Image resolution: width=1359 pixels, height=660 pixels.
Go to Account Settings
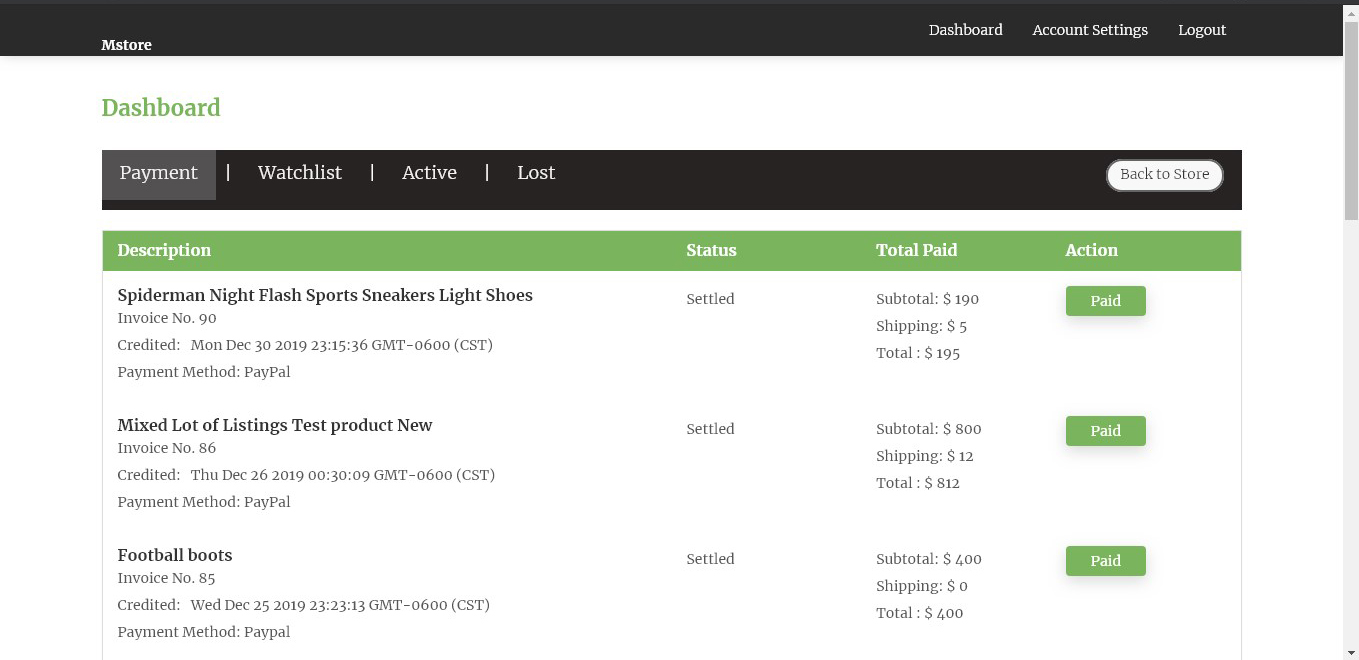(x=1090, y=30)
